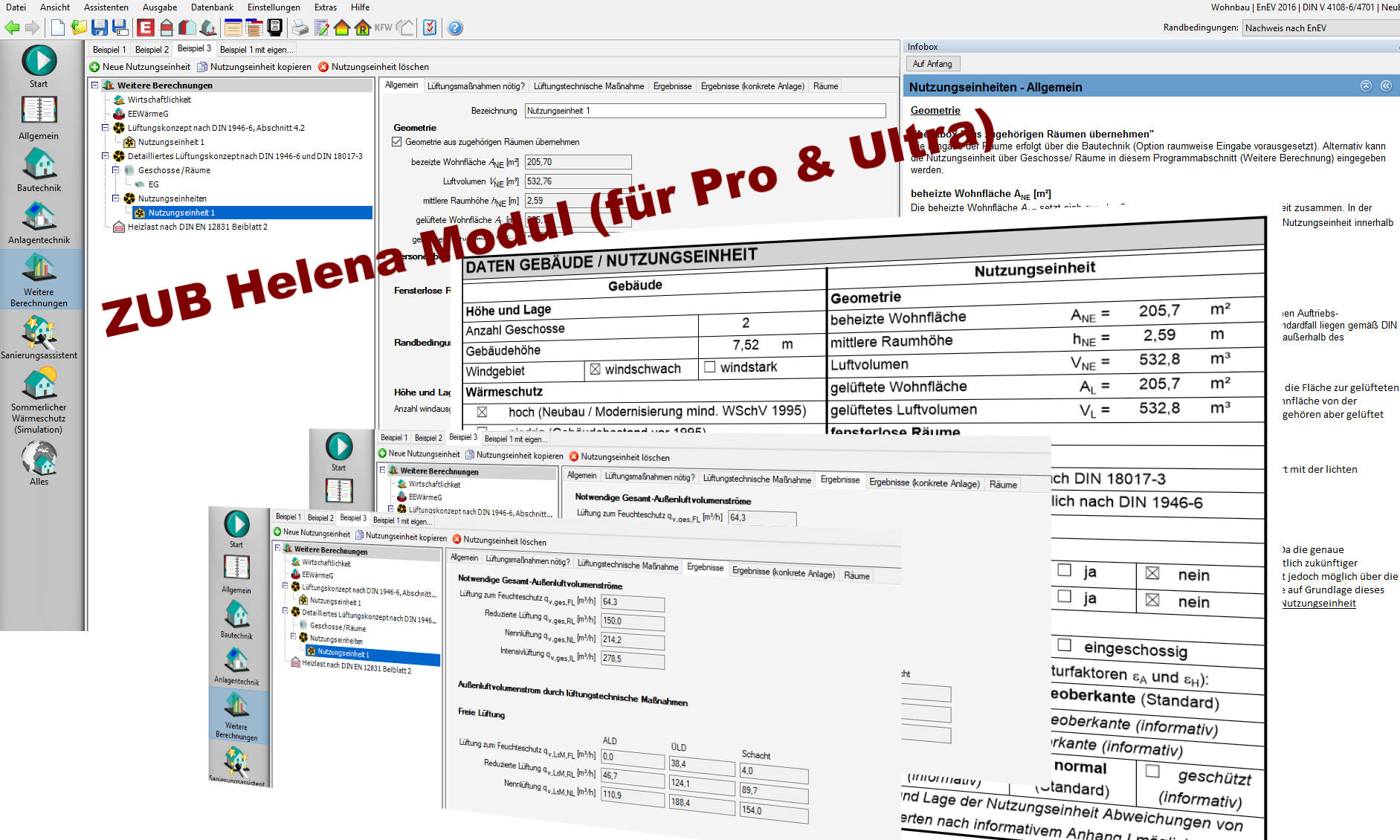Open the Randbedingungen dropdown
This screenshot has width=1400, height=840.
point(1320,28)
